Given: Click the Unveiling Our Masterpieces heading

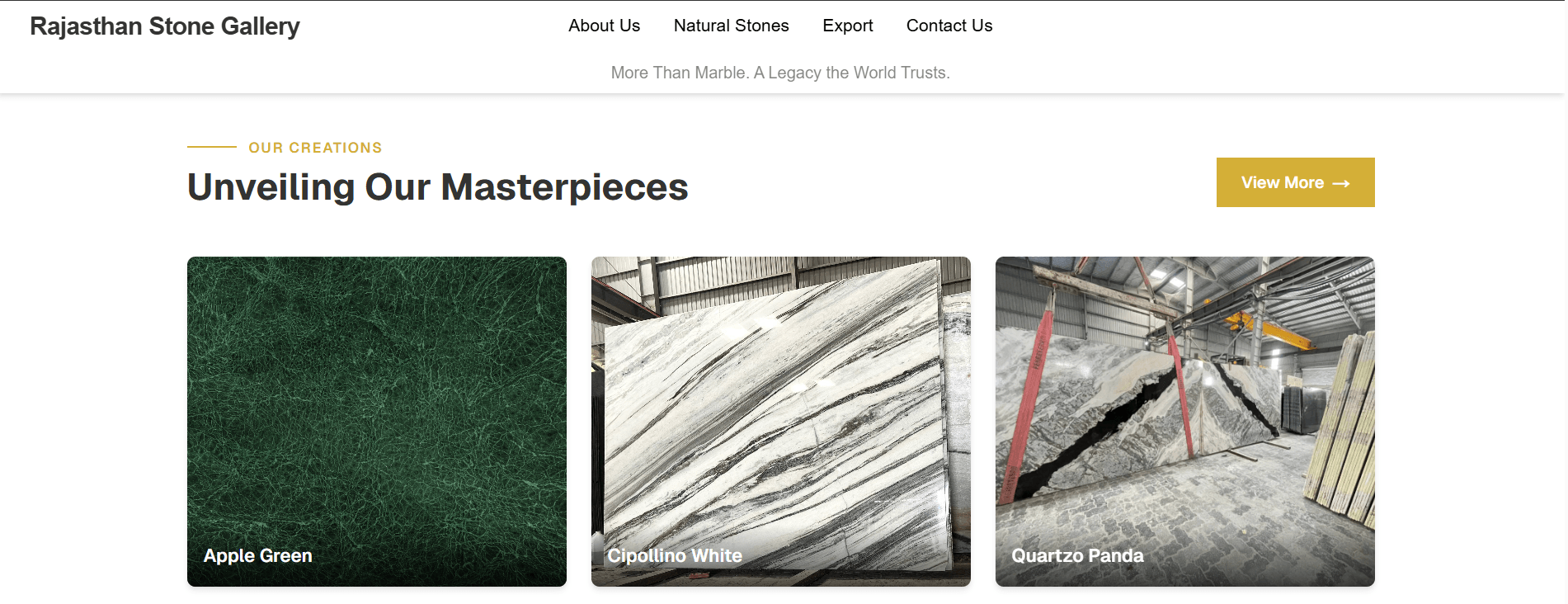Looking at the screenshot, I should point(437,187).
